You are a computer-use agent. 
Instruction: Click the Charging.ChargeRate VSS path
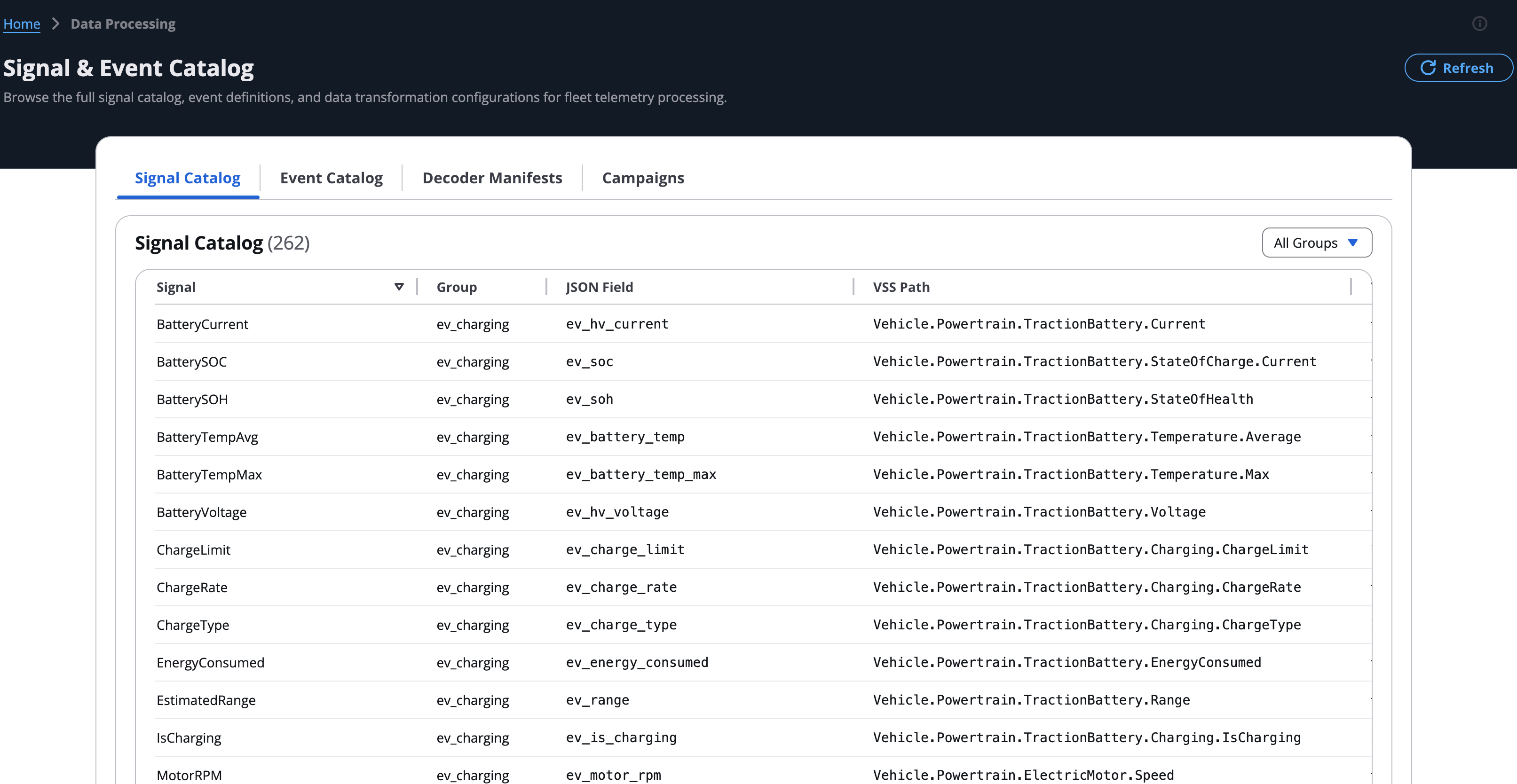[1087, 588]
